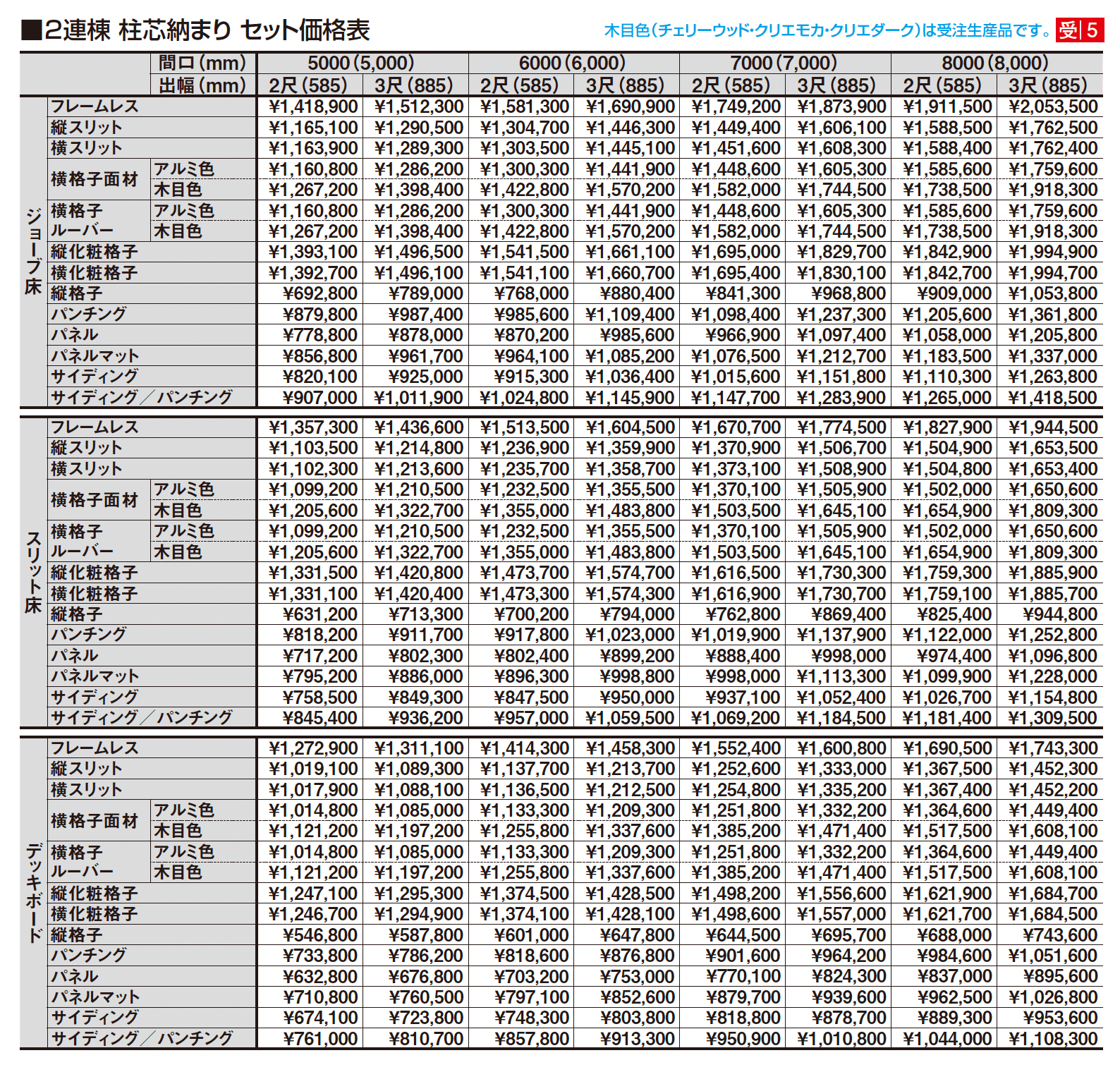Click the 3尺 (885) subheader under 6000
Viewport: 1120px width, 1072px height.
(625, 85)
